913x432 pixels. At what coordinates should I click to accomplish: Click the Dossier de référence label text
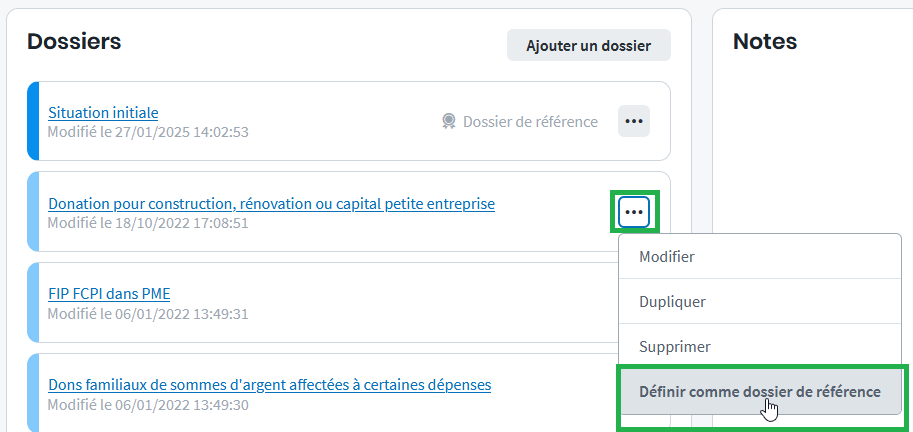(x=530, y=122)
